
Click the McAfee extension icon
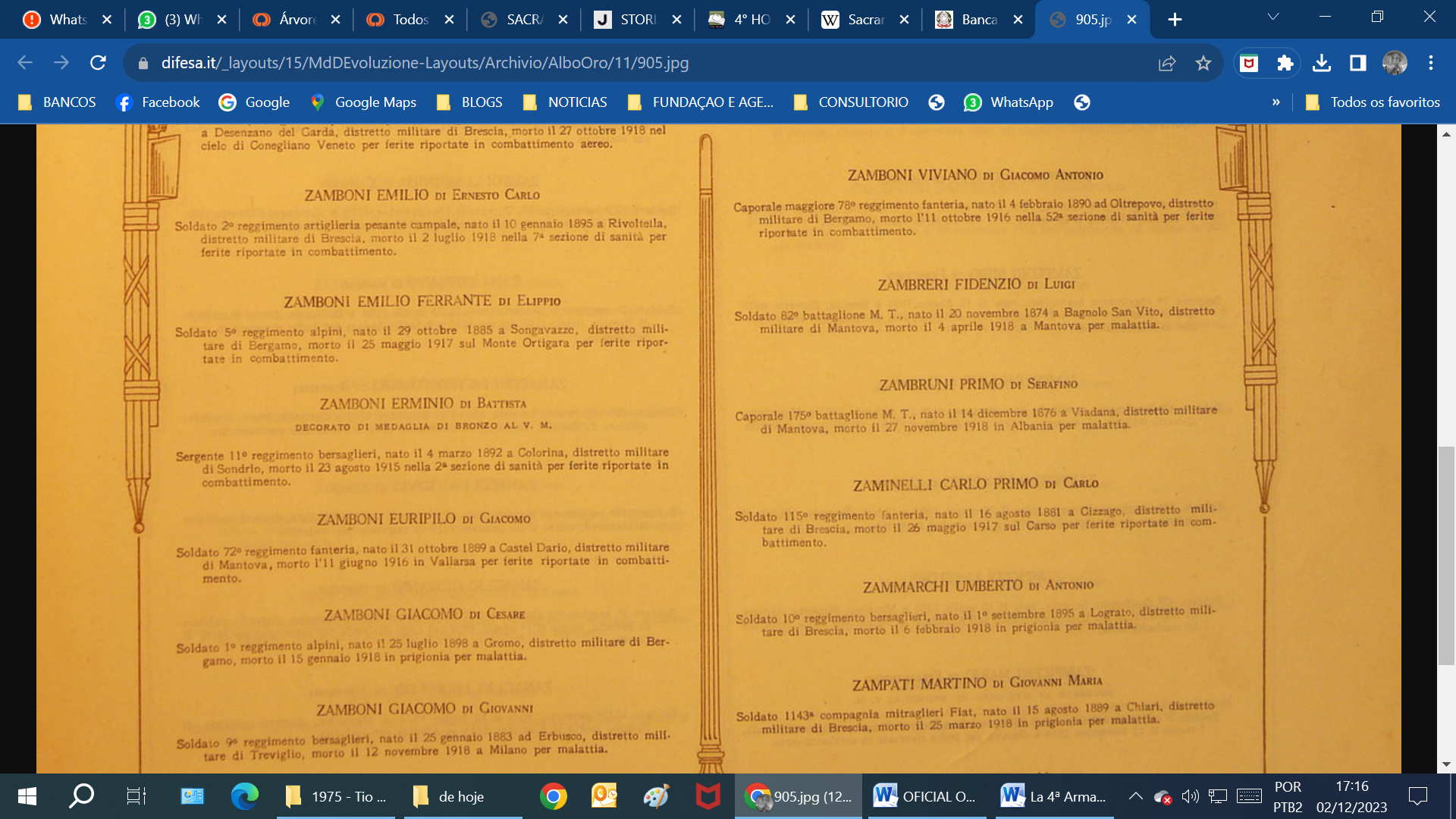click(x=1249, y=63)
